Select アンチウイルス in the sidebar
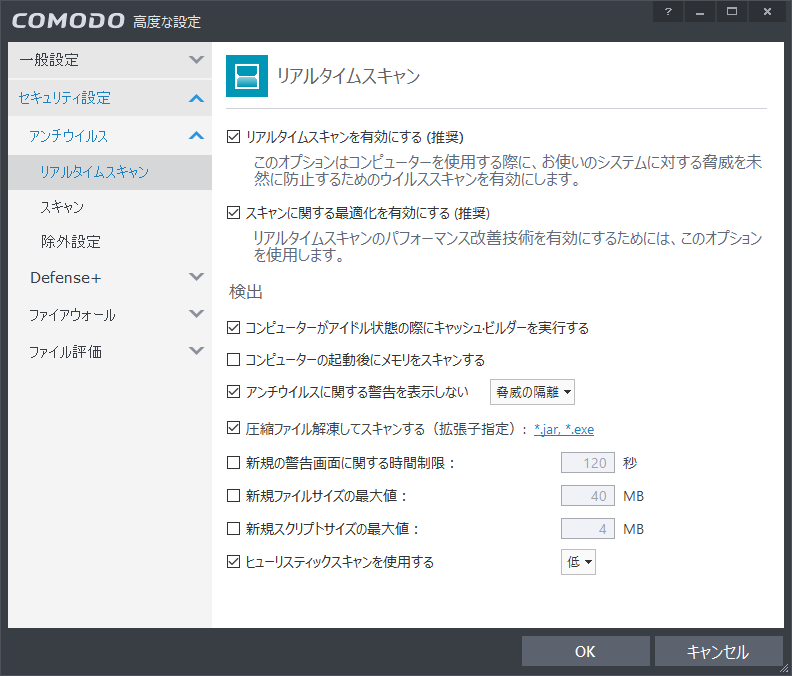Image resolution: width=792 pixels, height=676 pixels. [x=110, y=135]
